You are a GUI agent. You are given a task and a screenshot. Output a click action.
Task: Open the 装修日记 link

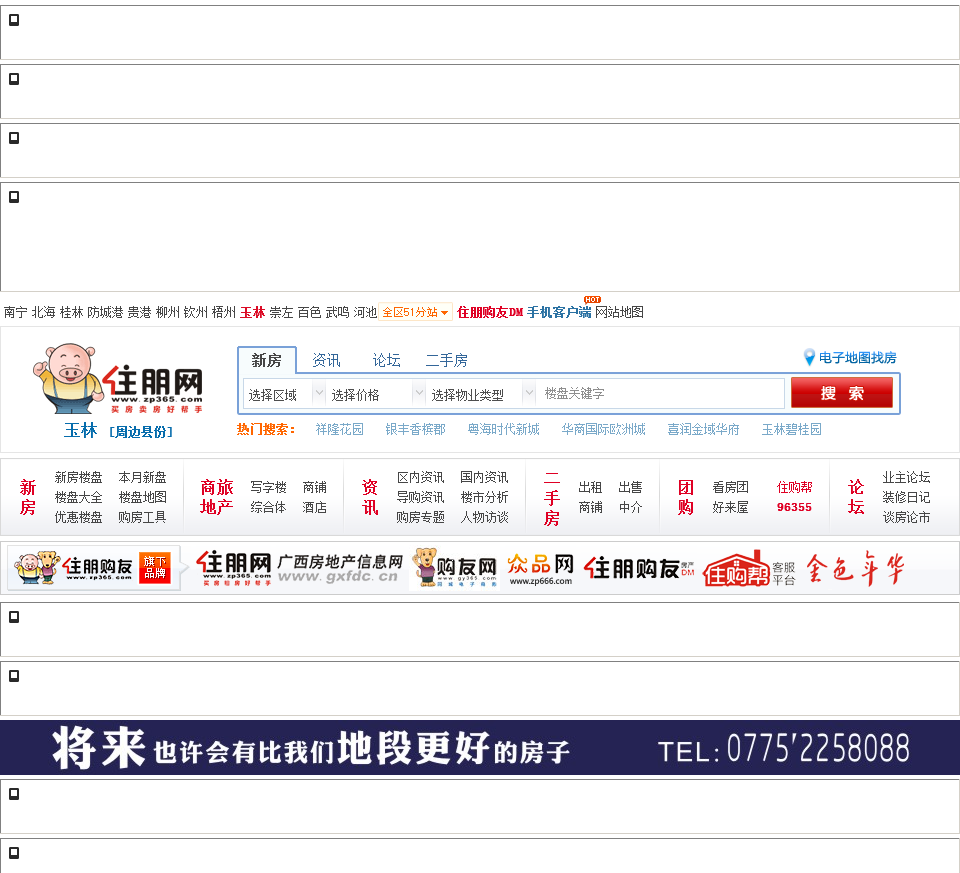pyautogui.click(x=906, y=497)
